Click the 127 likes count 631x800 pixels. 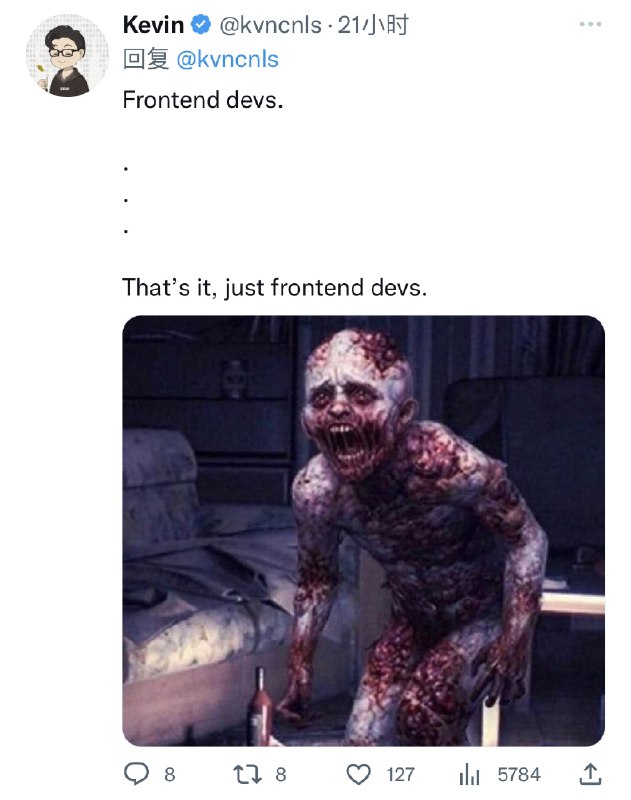point(400,774)
